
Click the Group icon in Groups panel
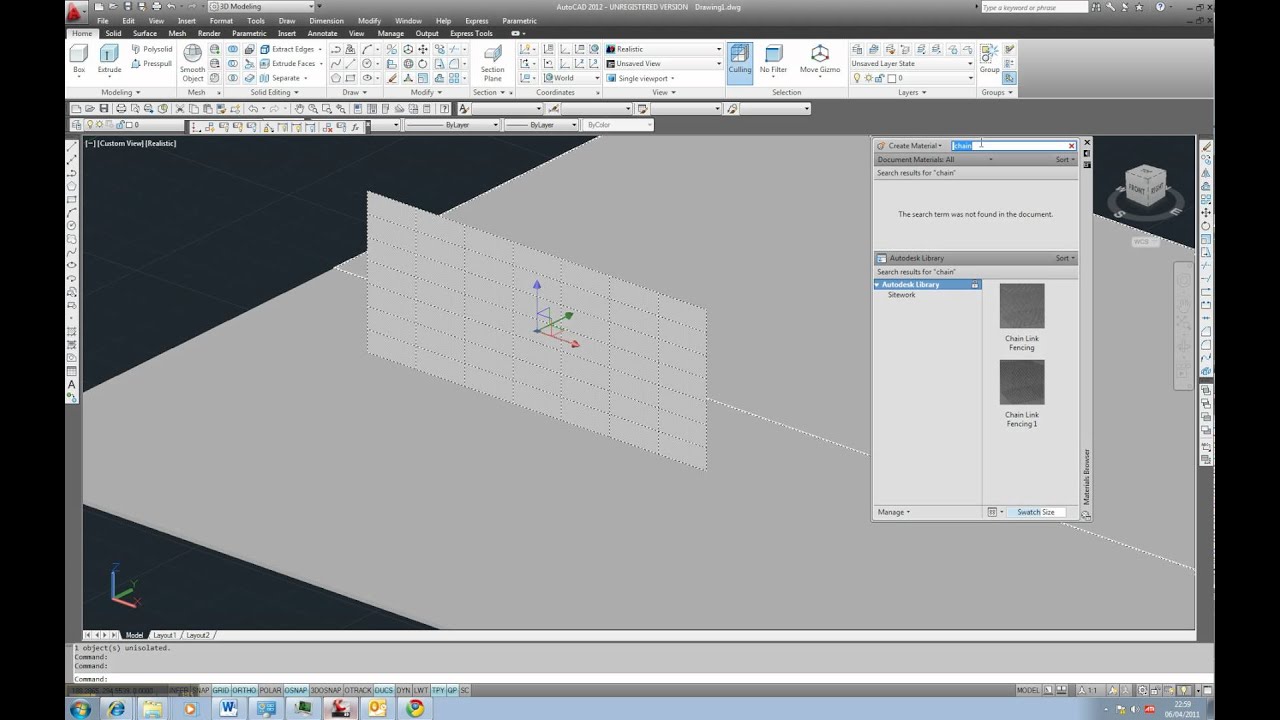(x=989, y=58)
